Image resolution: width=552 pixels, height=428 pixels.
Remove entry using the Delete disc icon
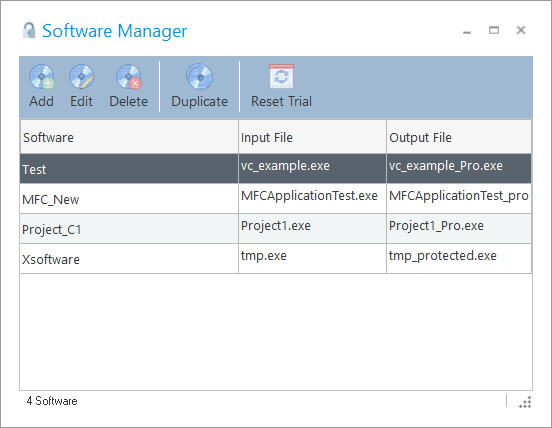pos(129,76)
